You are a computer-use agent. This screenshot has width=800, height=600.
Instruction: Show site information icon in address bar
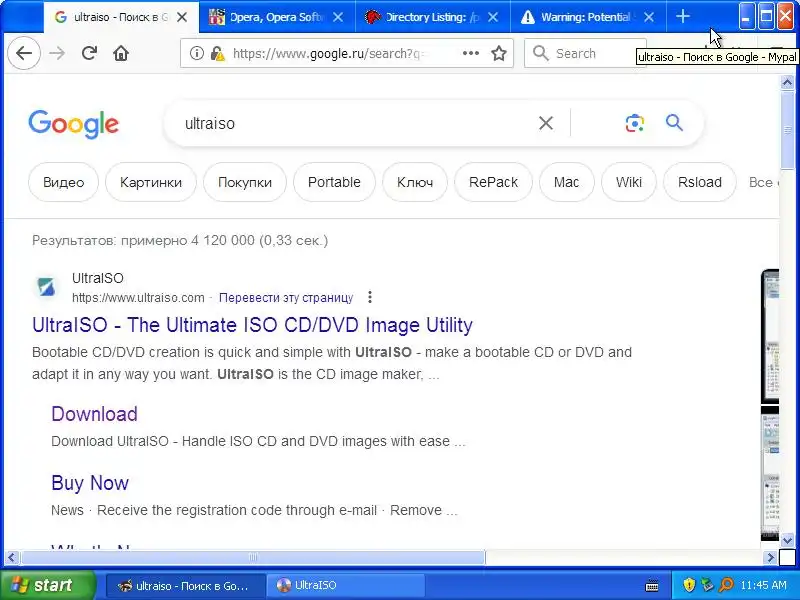point(196,53)
